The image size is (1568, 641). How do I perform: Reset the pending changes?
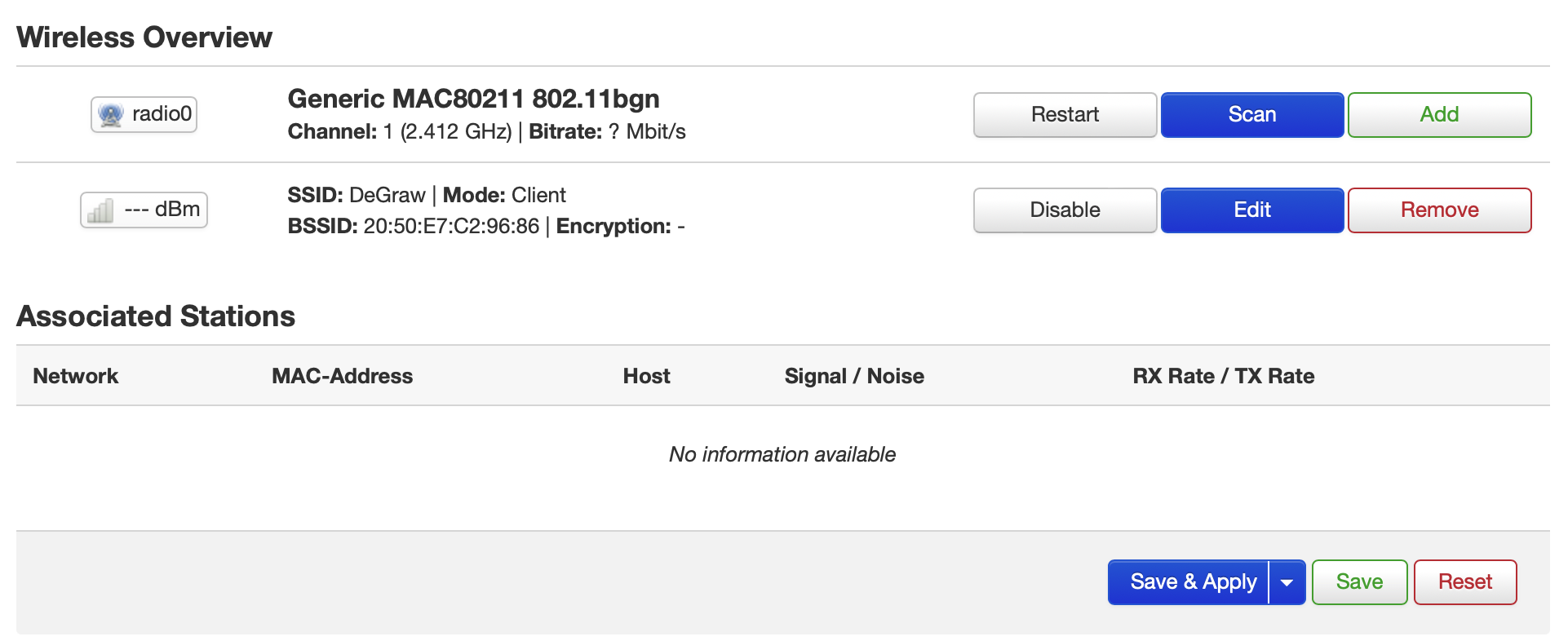1464,582
